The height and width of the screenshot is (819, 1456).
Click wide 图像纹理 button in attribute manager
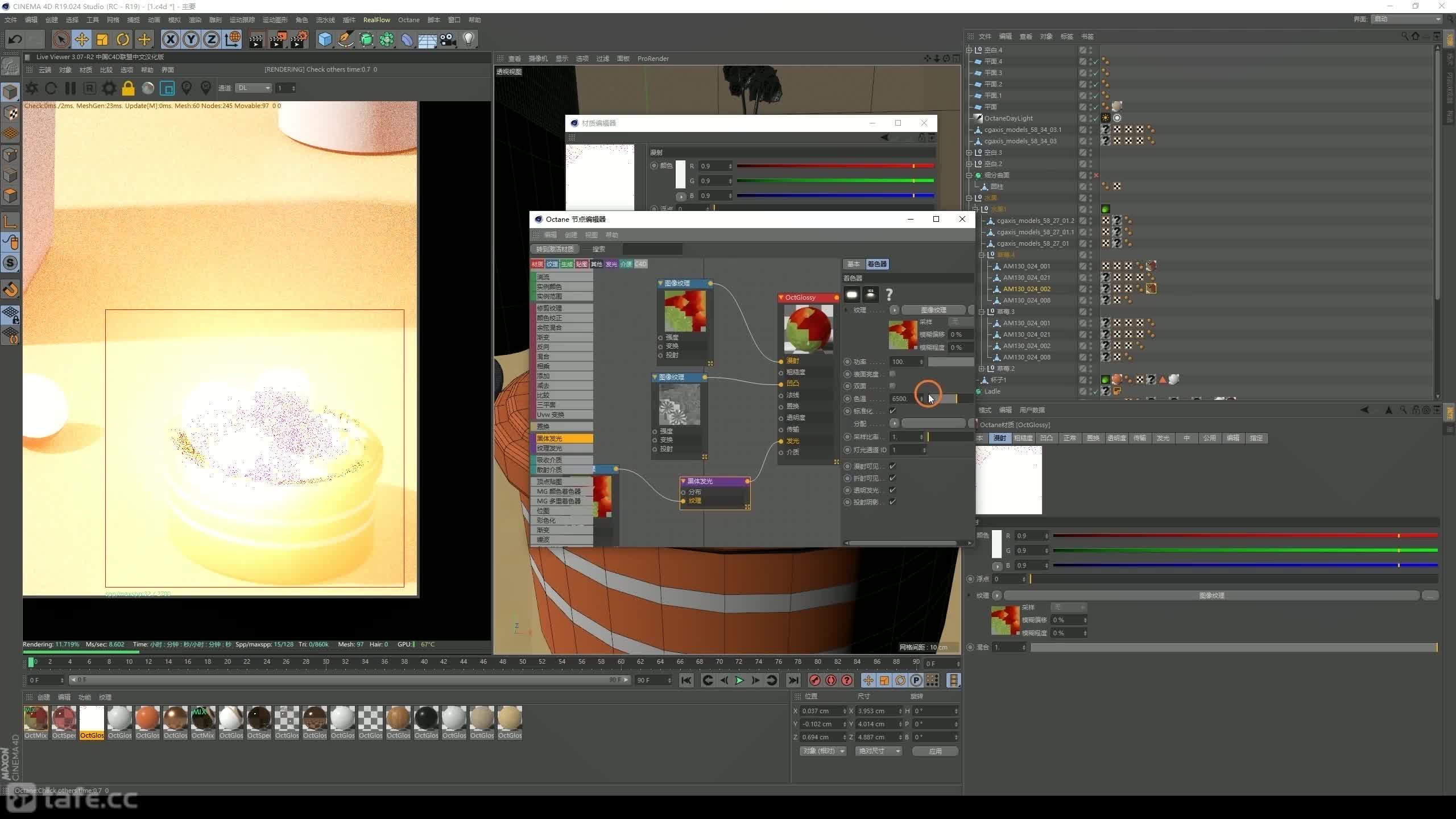(x=1211, y=595)
